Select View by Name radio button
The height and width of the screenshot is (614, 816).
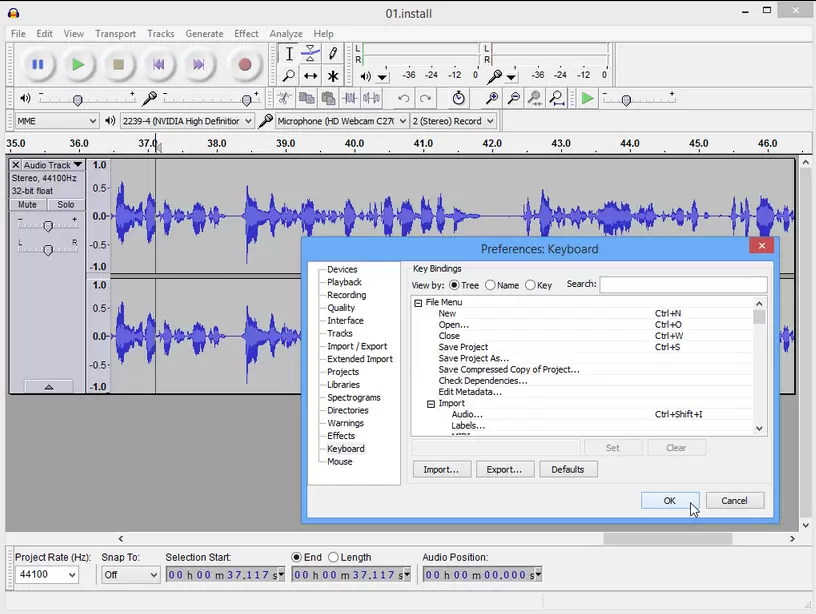click(x=490, y=285)
